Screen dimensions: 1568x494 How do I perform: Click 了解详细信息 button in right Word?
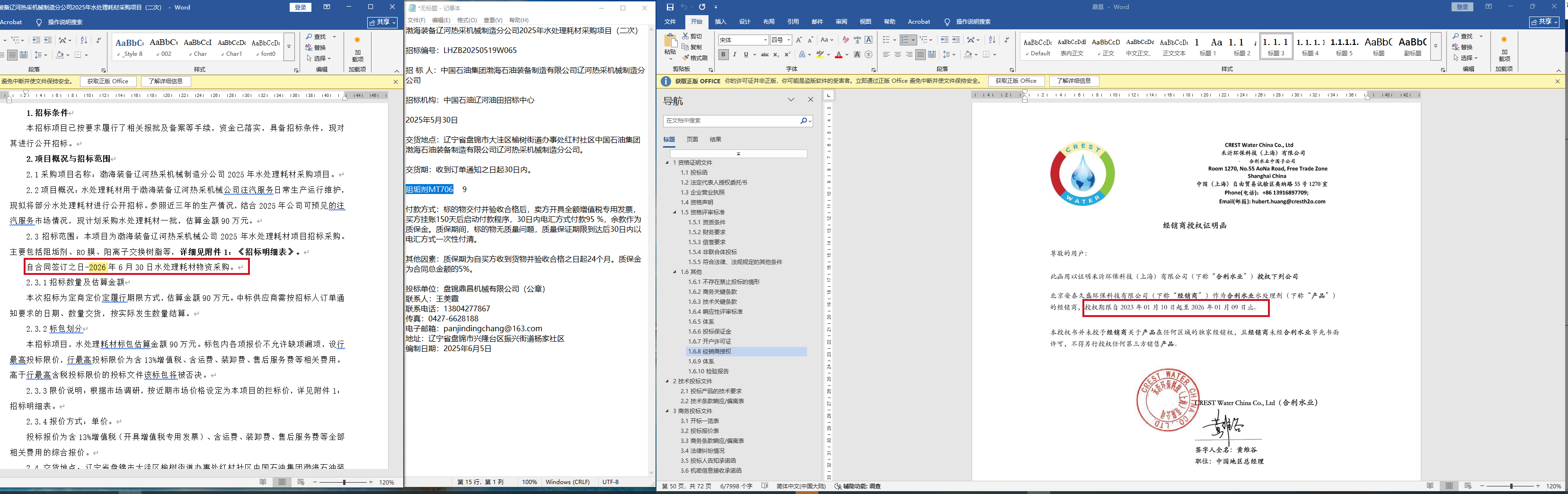(x=1074, y=81)
